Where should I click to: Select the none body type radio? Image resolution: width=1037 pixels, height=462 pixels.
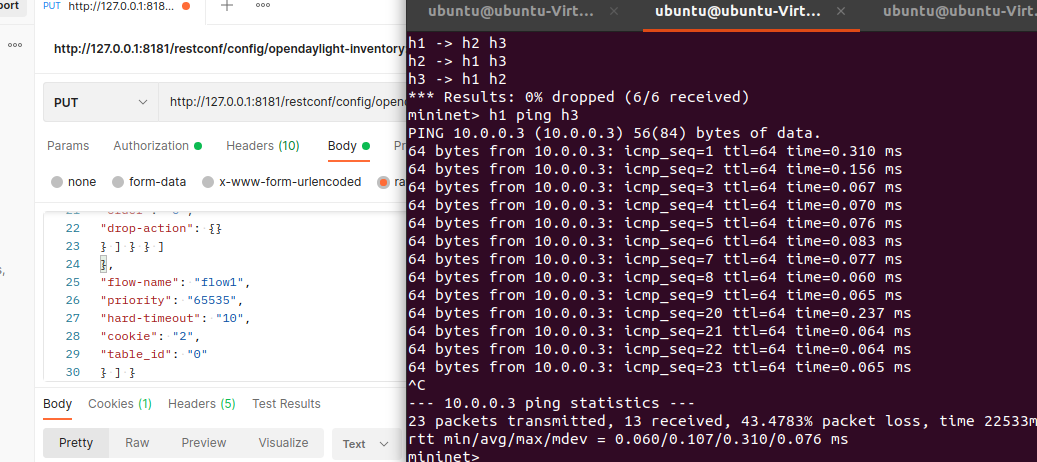coord(57,182)
